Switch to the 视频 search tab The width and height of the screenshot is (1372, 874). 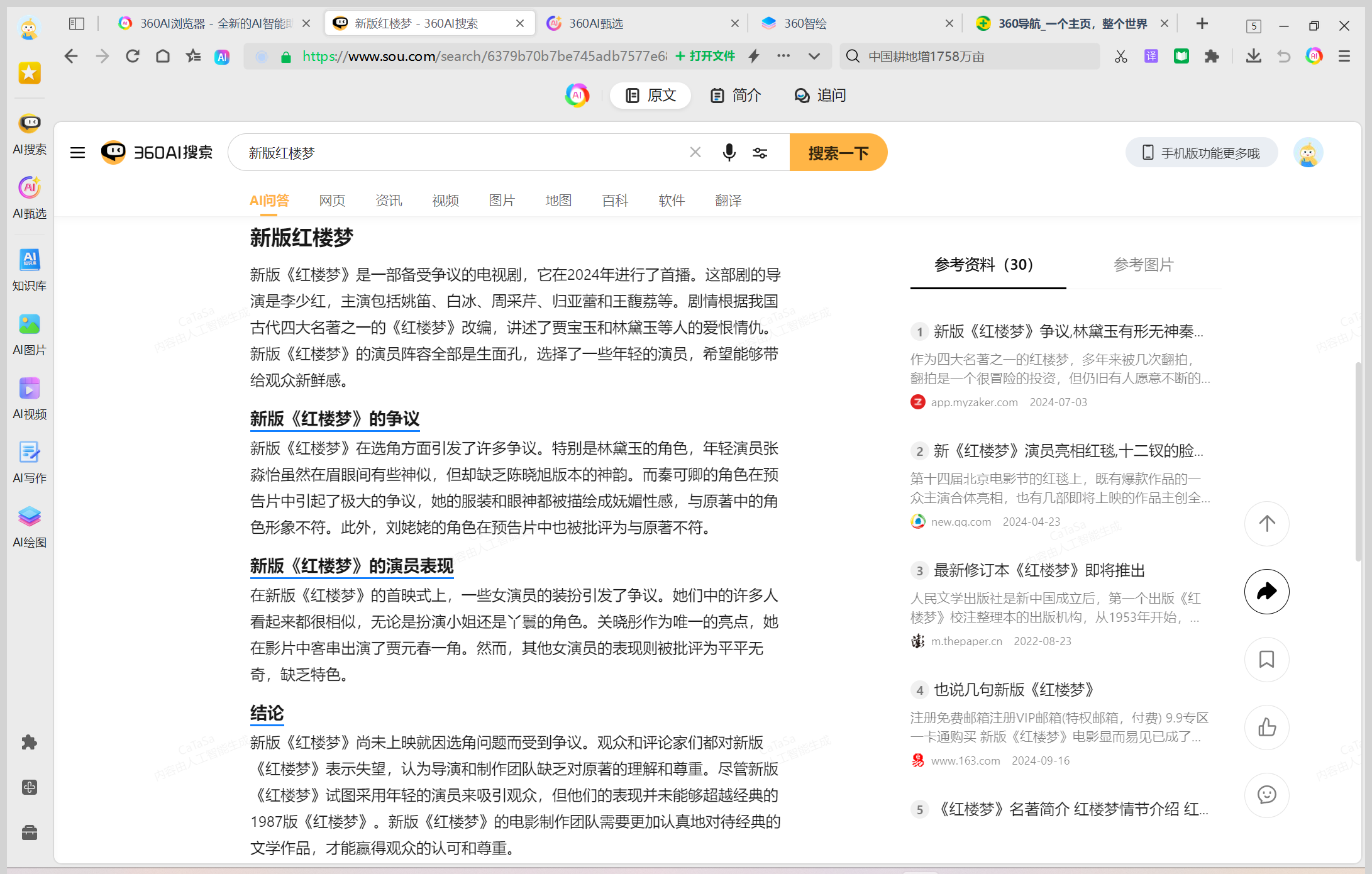tap(445, 201)
